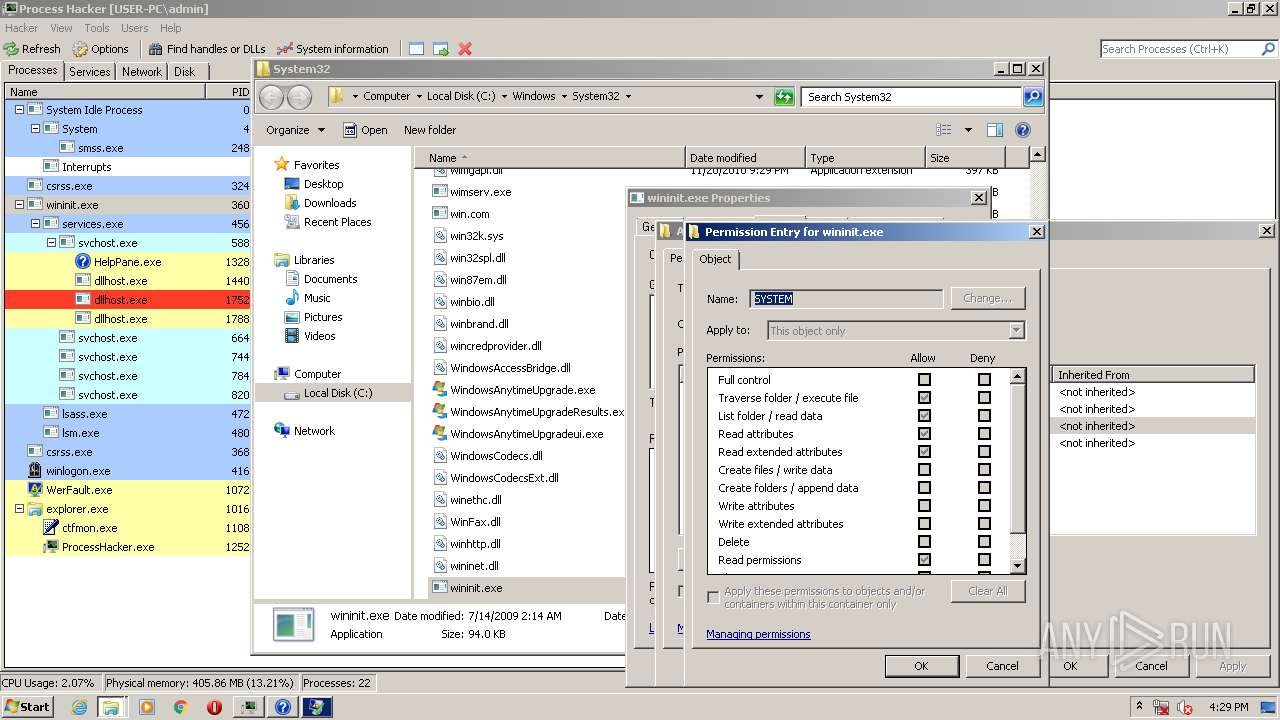1280x720 pixels.
Task: Check Allow for Write attributes
Action: pyautogui.click(x=924, y=506)
